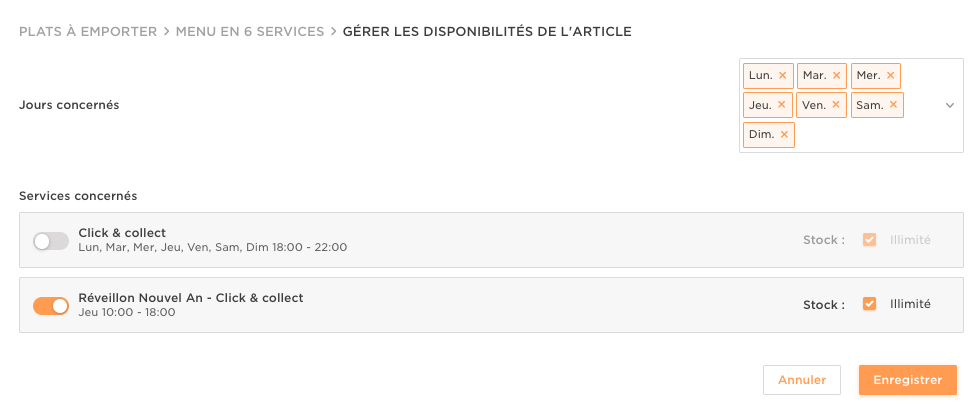Select the Click & collect service row
The height and width of the screenshot is (411, 977).
pyautogui.click(x=450, y=240)
